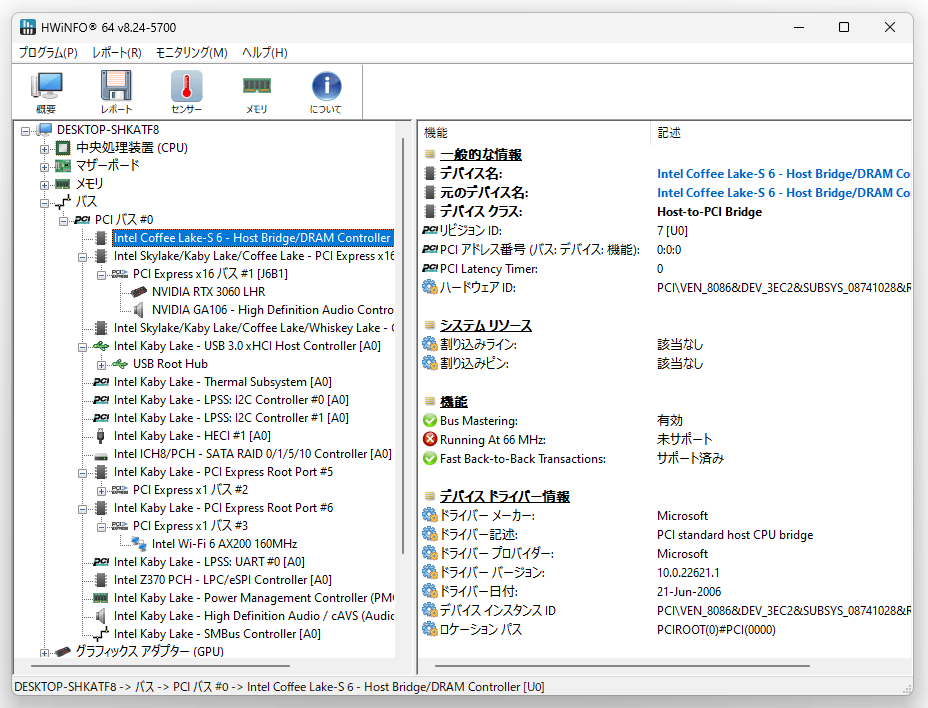The height and width of the screenshot is (708, 928).
Task: Collapse the バス tree node
Action: (44, 203)
